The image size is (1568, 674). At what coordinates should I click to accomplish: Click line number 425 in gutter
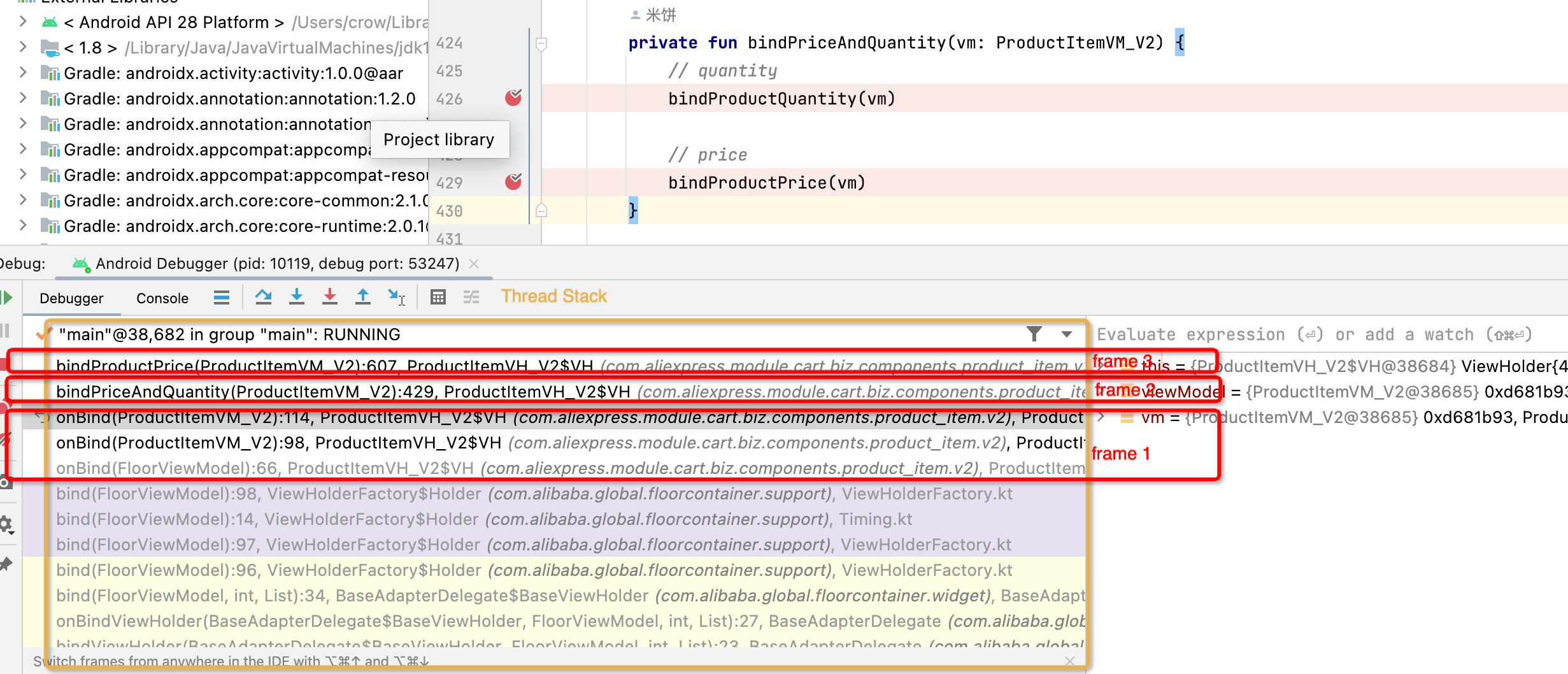pos(450,71)
